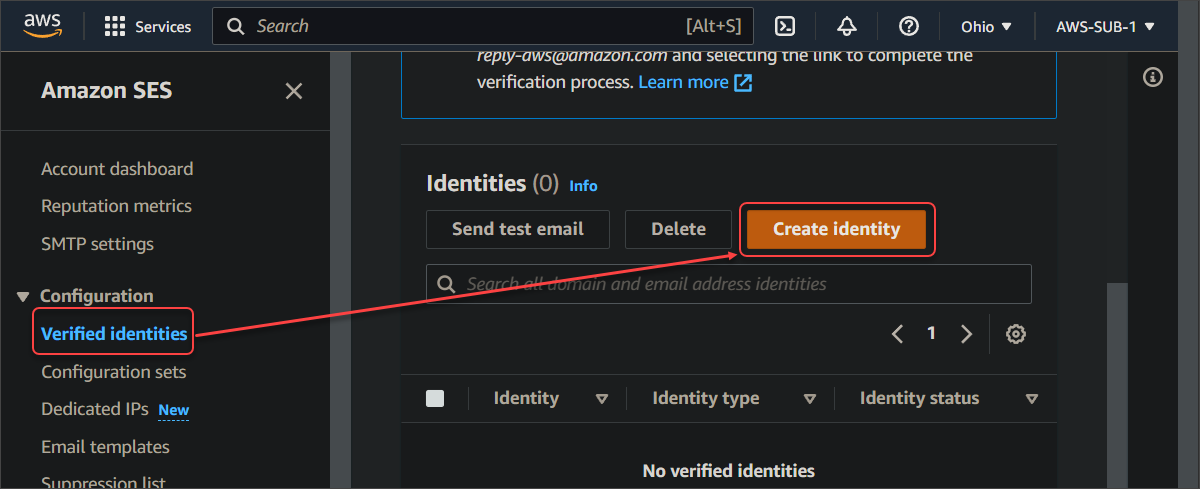Open the info panel icon at right

pyautogui.click(x=1153, y=77)
